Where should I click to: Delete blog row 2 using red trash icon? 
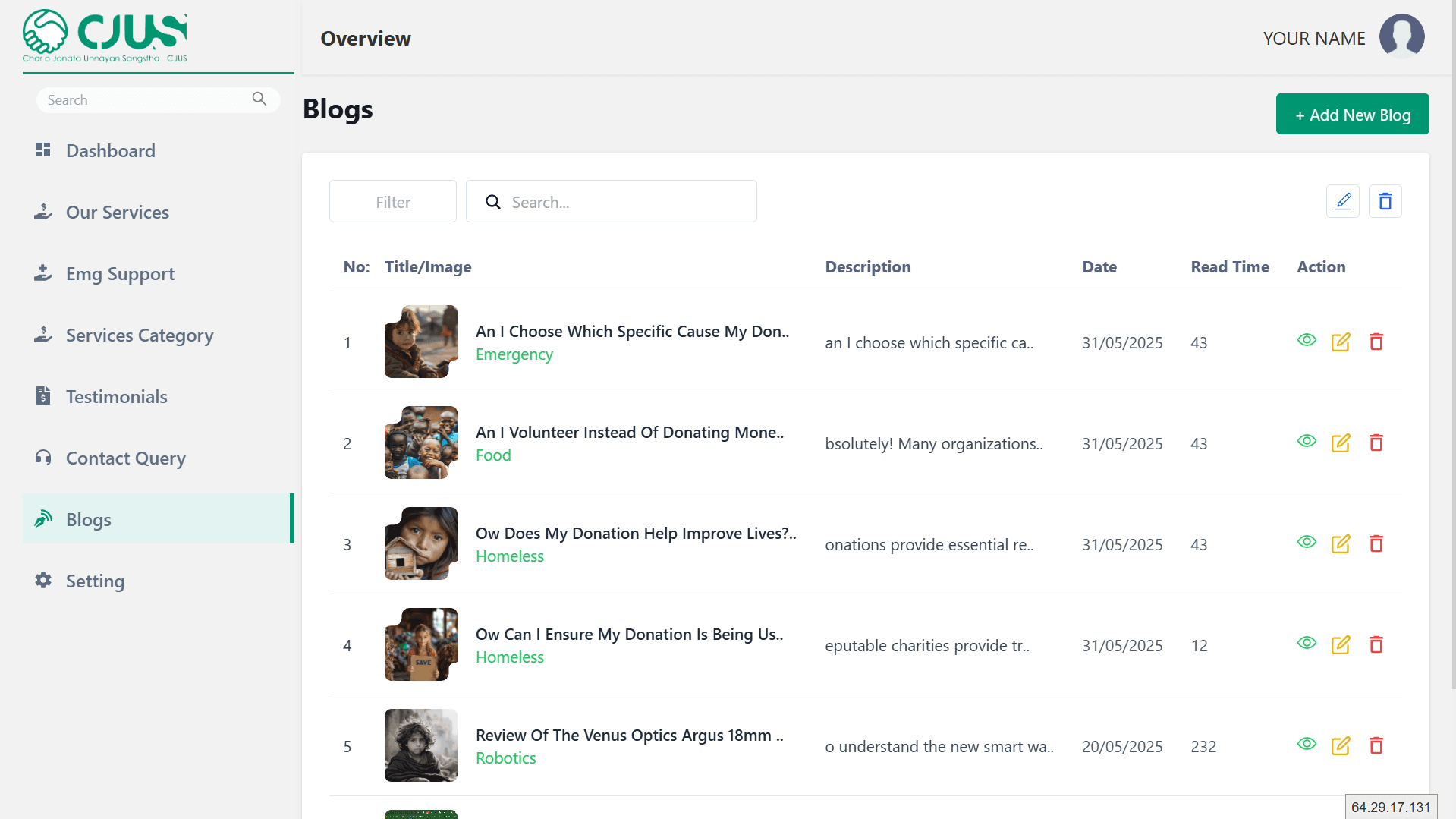pos(1376,443)
